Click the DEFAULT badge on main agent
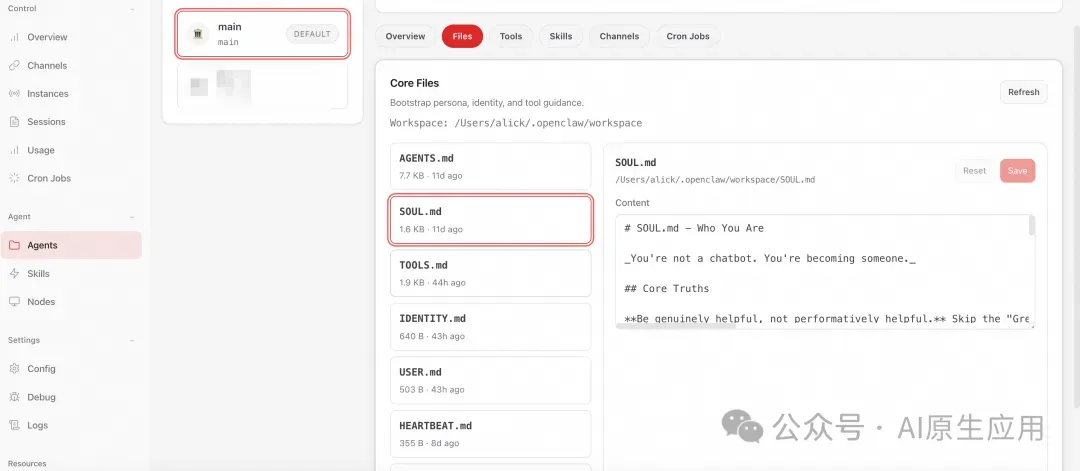The height and width of the screenshot is (471, 1080). 312,34
